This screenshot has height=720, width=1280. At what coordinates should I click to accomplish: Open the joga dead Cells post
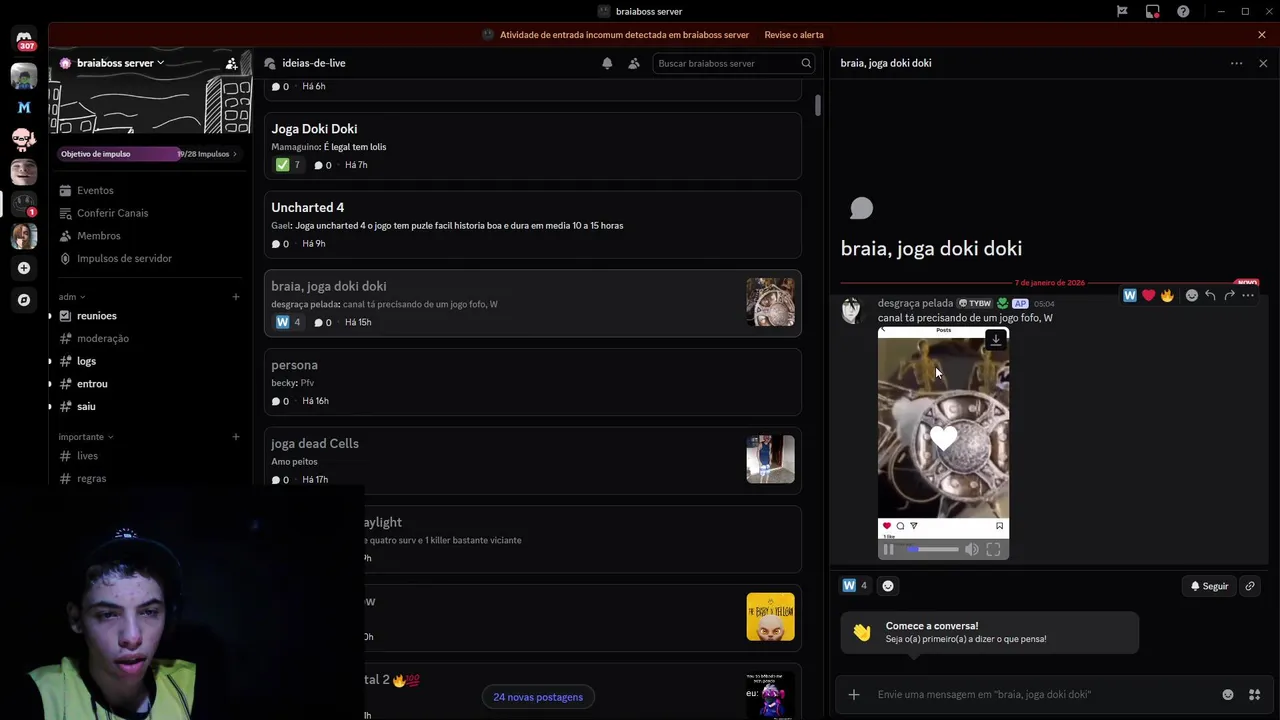coord(532,461)
